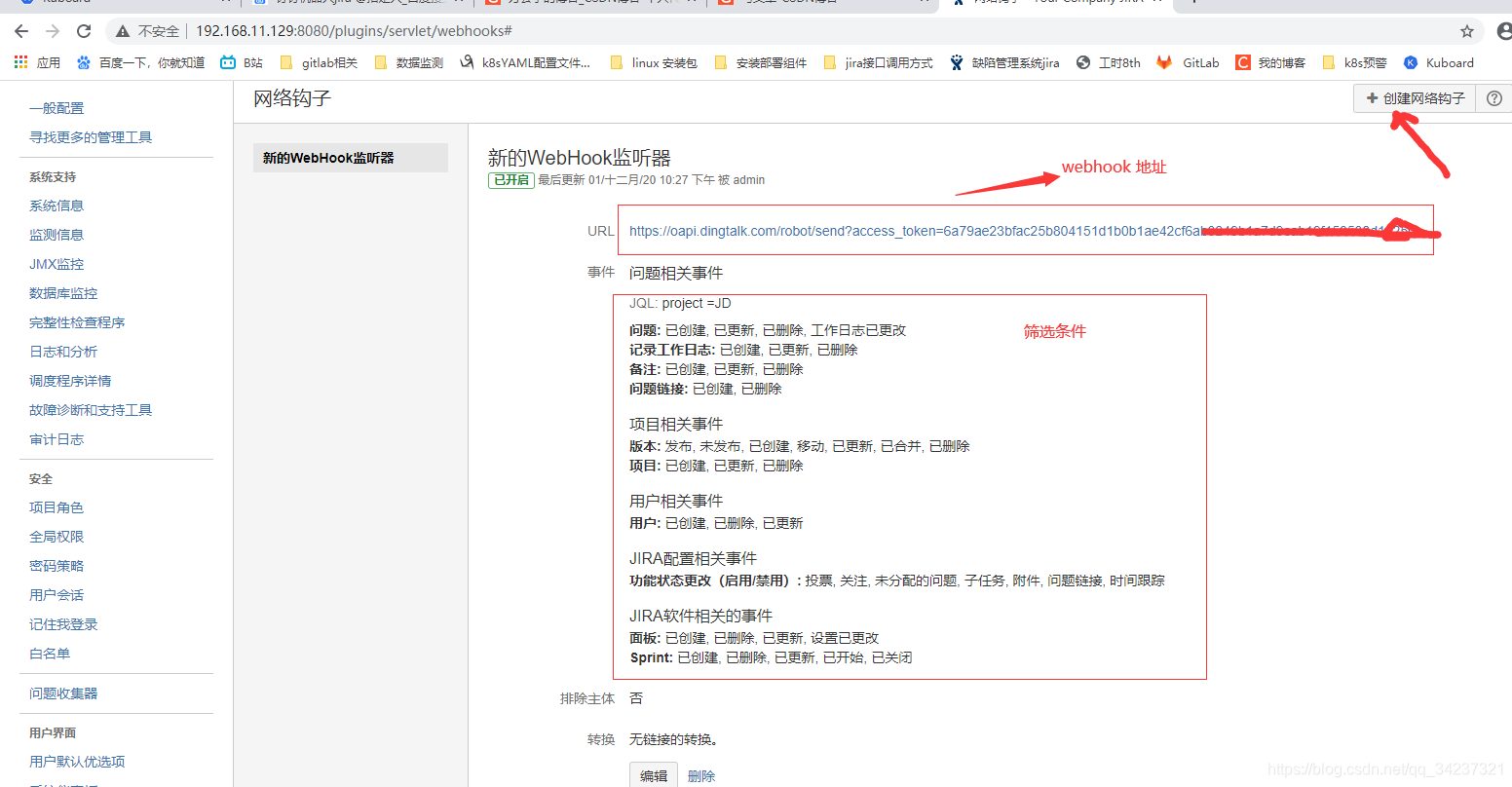Click 网络钩子 page title
Screen dimensions: 1512x787
(292, 99)
